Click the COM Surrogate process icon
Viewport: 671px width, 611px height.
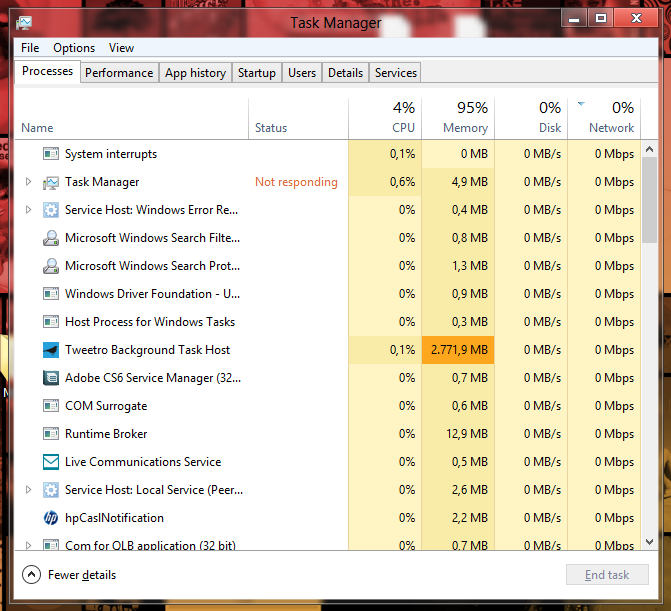(x=51, y=406)
